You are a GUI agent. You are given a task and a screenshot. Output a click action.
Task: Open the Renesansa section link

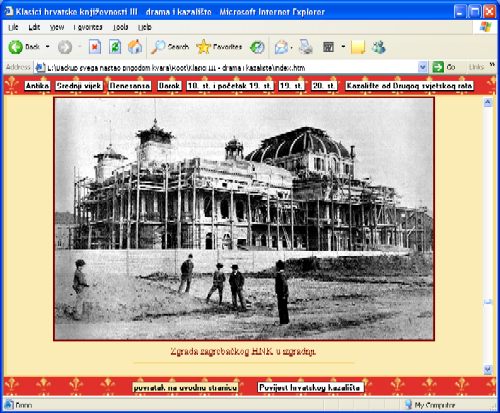pos(130,86)
